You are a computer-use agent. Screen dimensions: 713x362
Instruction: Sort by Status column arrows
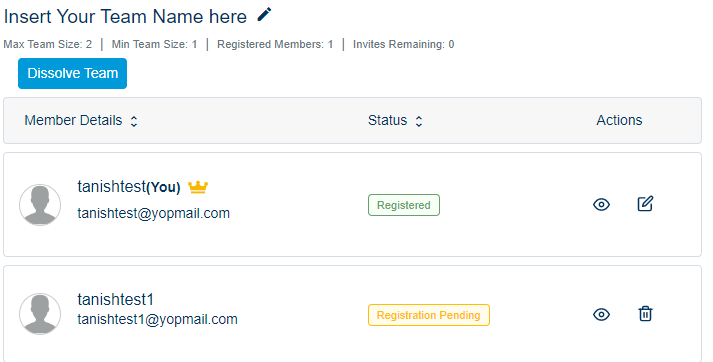tap(419, 121)
